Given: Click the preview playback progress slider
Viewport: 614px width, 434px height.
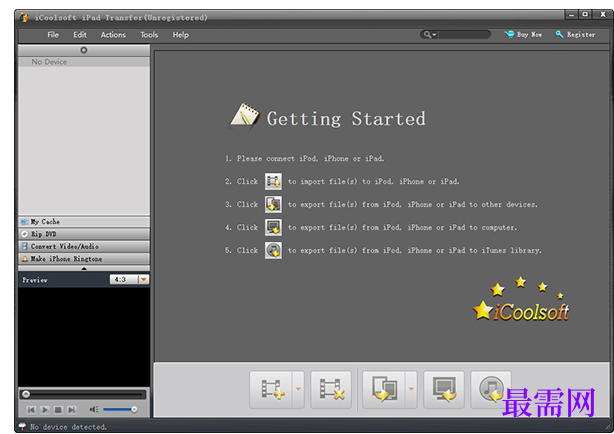Looking at the screenshot, I should tap(83, 394).
